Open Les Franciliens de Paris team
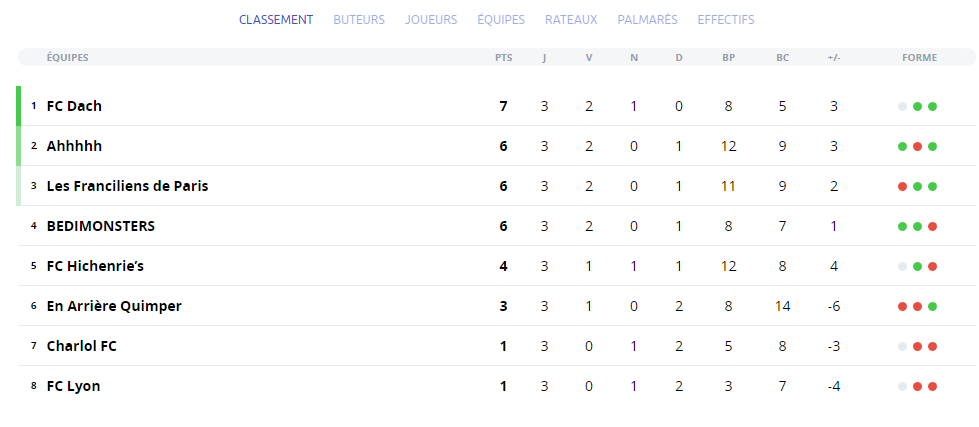 (x=127, y=186)
